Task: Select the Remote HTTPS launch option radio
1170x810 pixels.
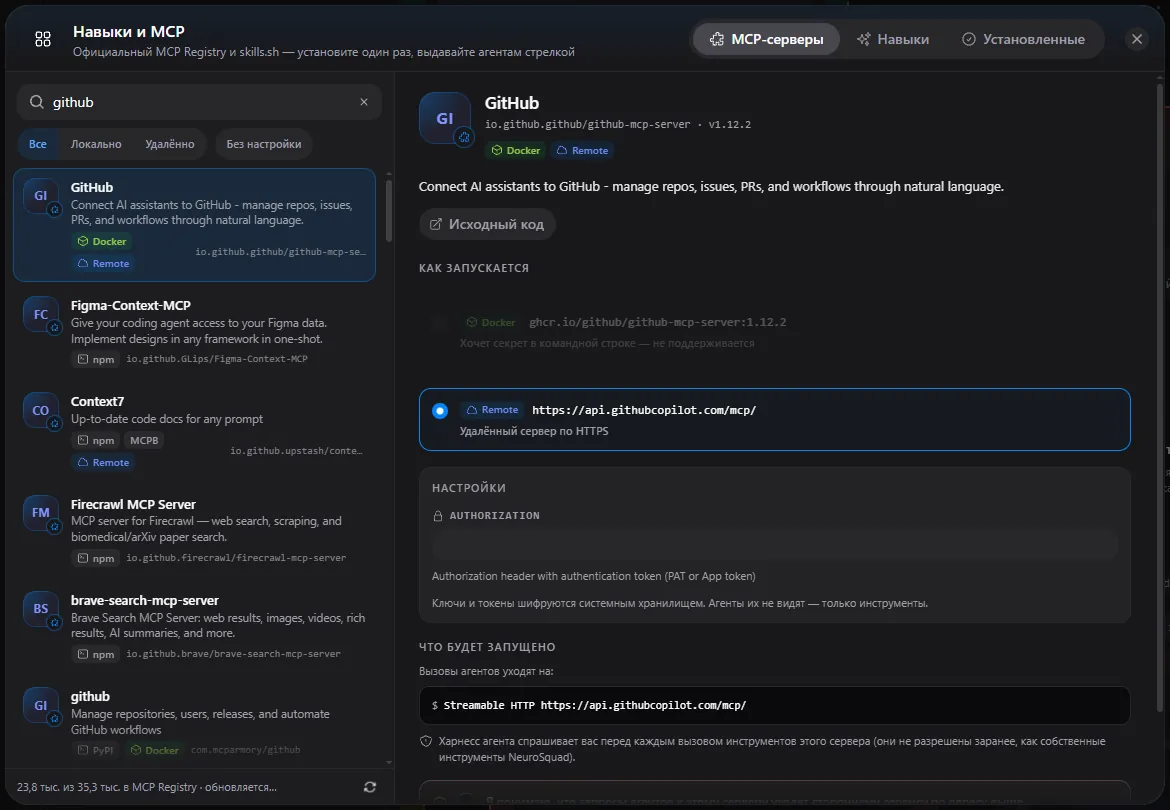Action: [440, 411]
